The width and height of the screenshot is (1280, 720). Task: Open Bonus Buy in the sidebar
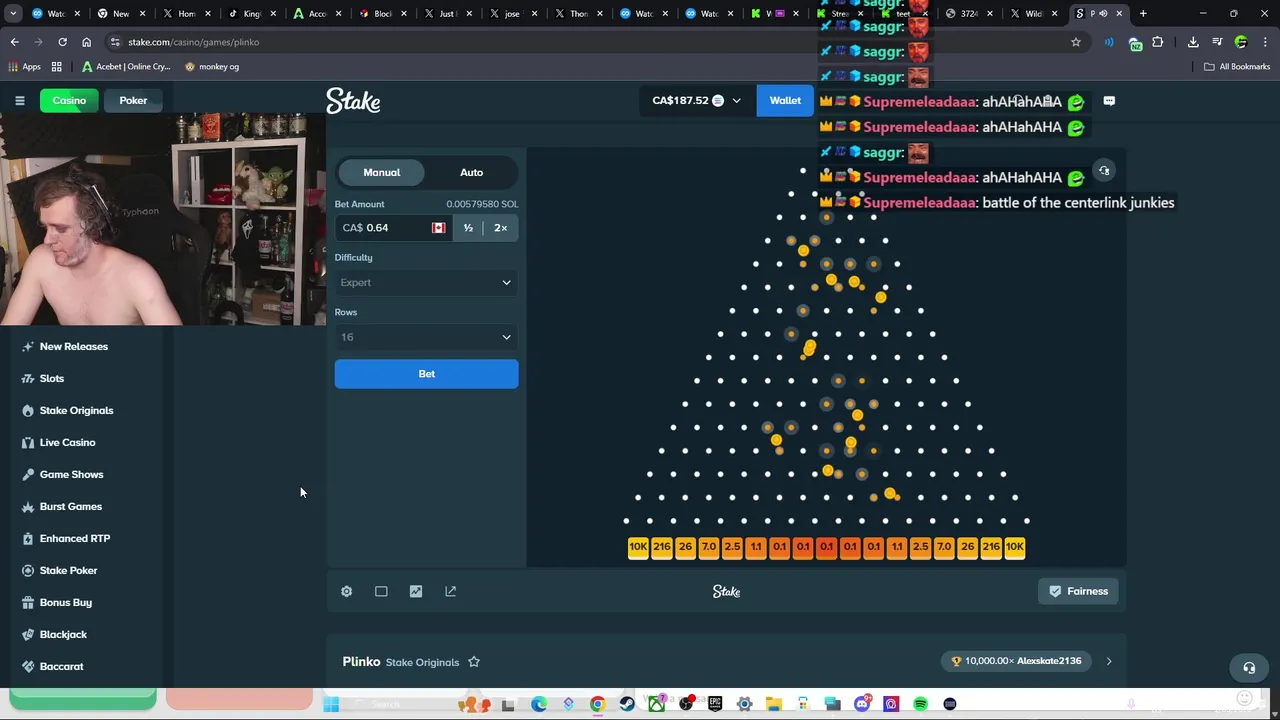[65, 602]
